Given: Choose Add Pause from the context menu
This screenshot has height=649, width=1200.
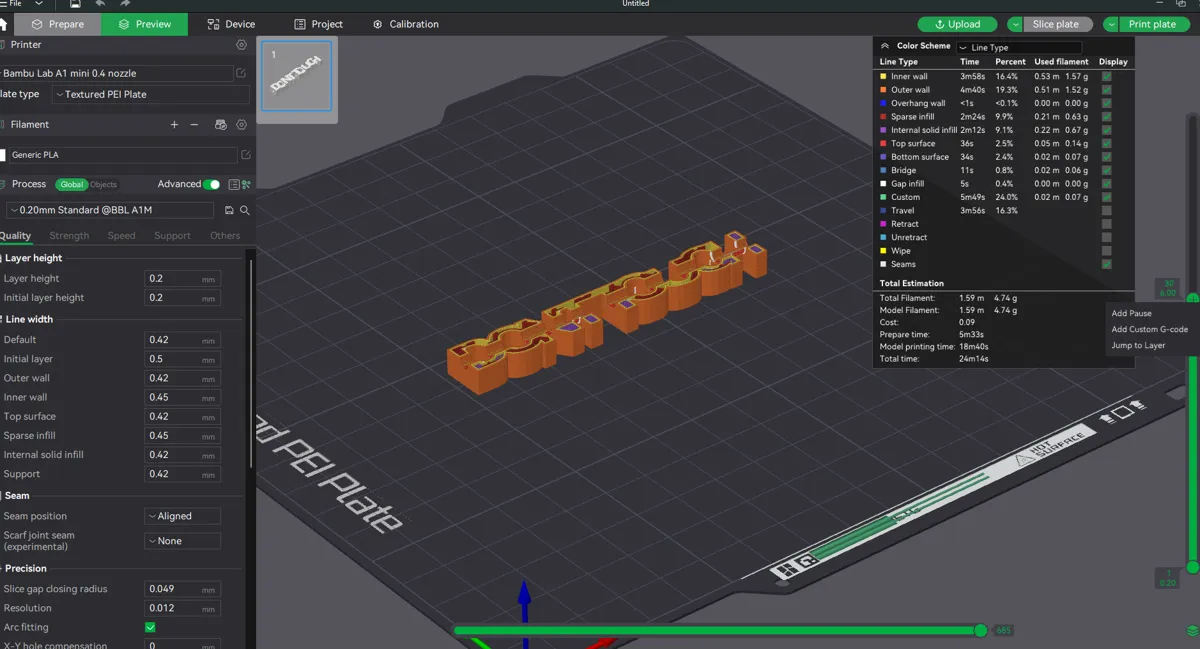Looking at the screenshot, I should [1132, 314].
